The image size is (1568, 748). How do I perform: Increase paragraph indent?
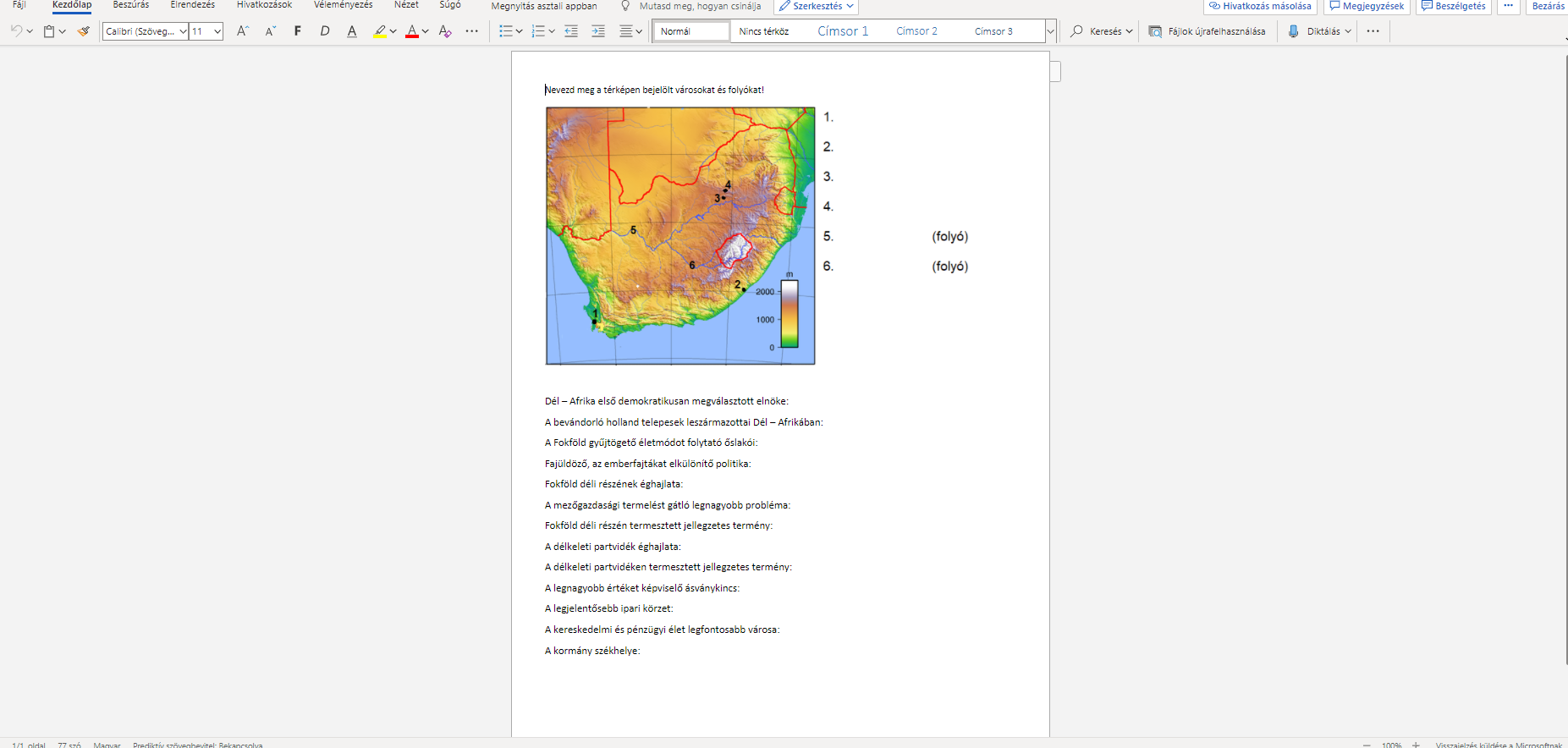coord(598,31)
